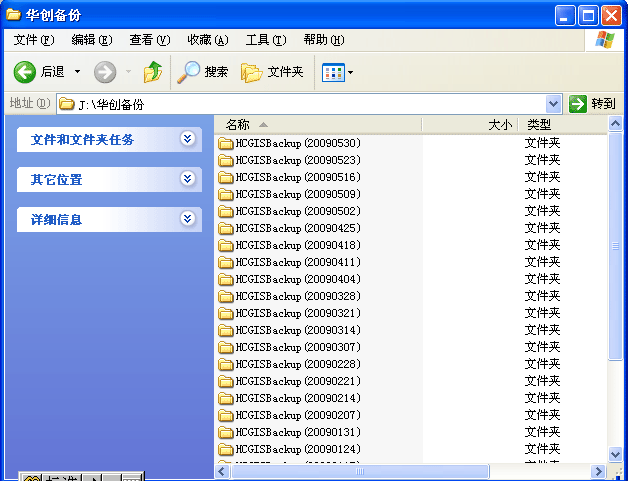This screenshot has width=628, height=481.
Task: Open the address bar dropdown arrow
Action: tap(554, 104)
